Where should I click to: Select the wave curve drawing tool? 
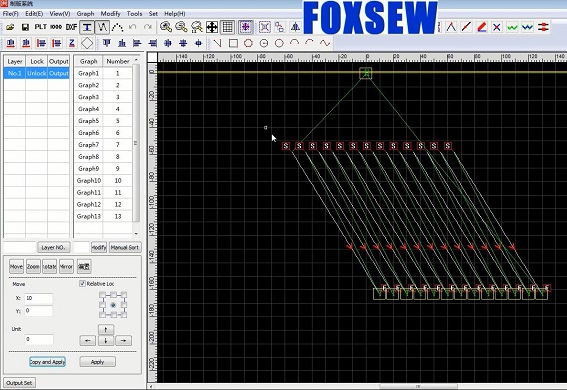(325, 43)
